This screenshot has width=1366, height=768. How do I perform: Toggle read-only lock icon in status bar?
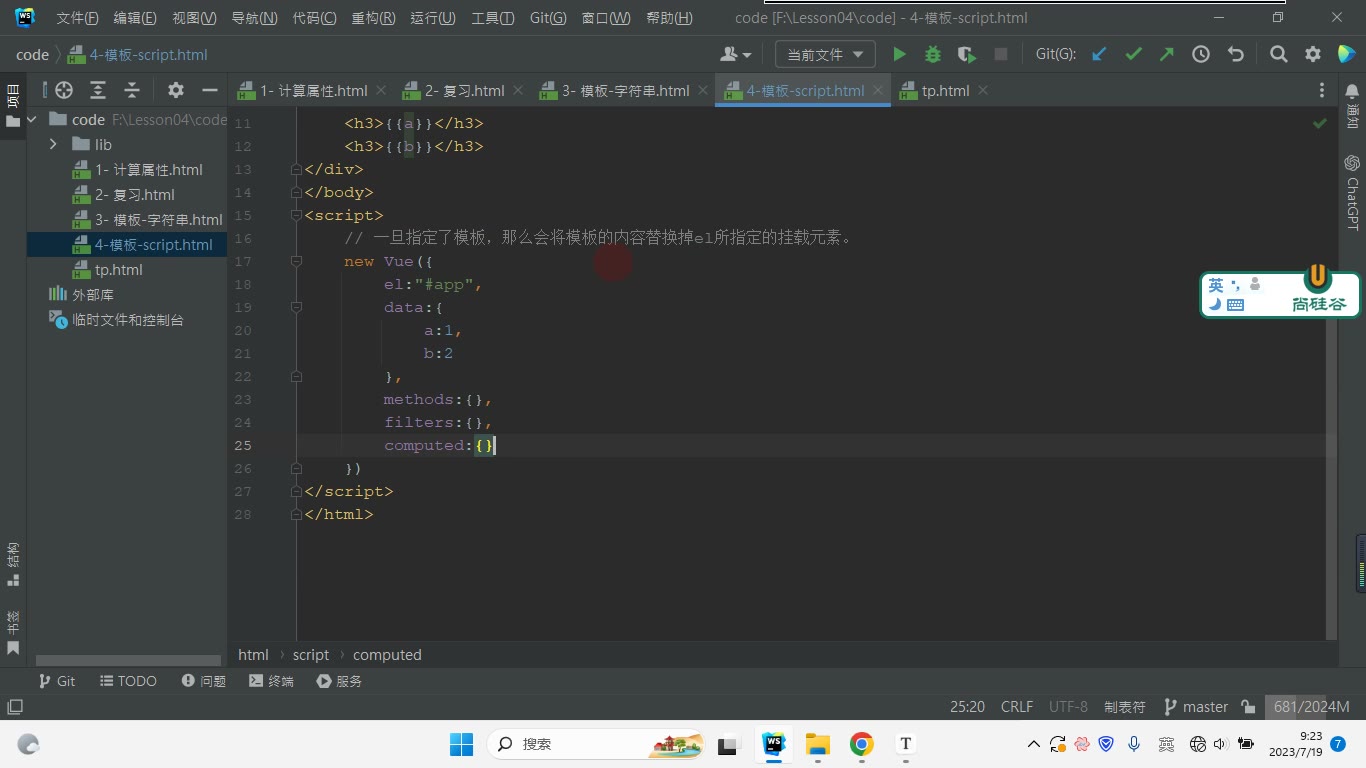click(1248, 707)
